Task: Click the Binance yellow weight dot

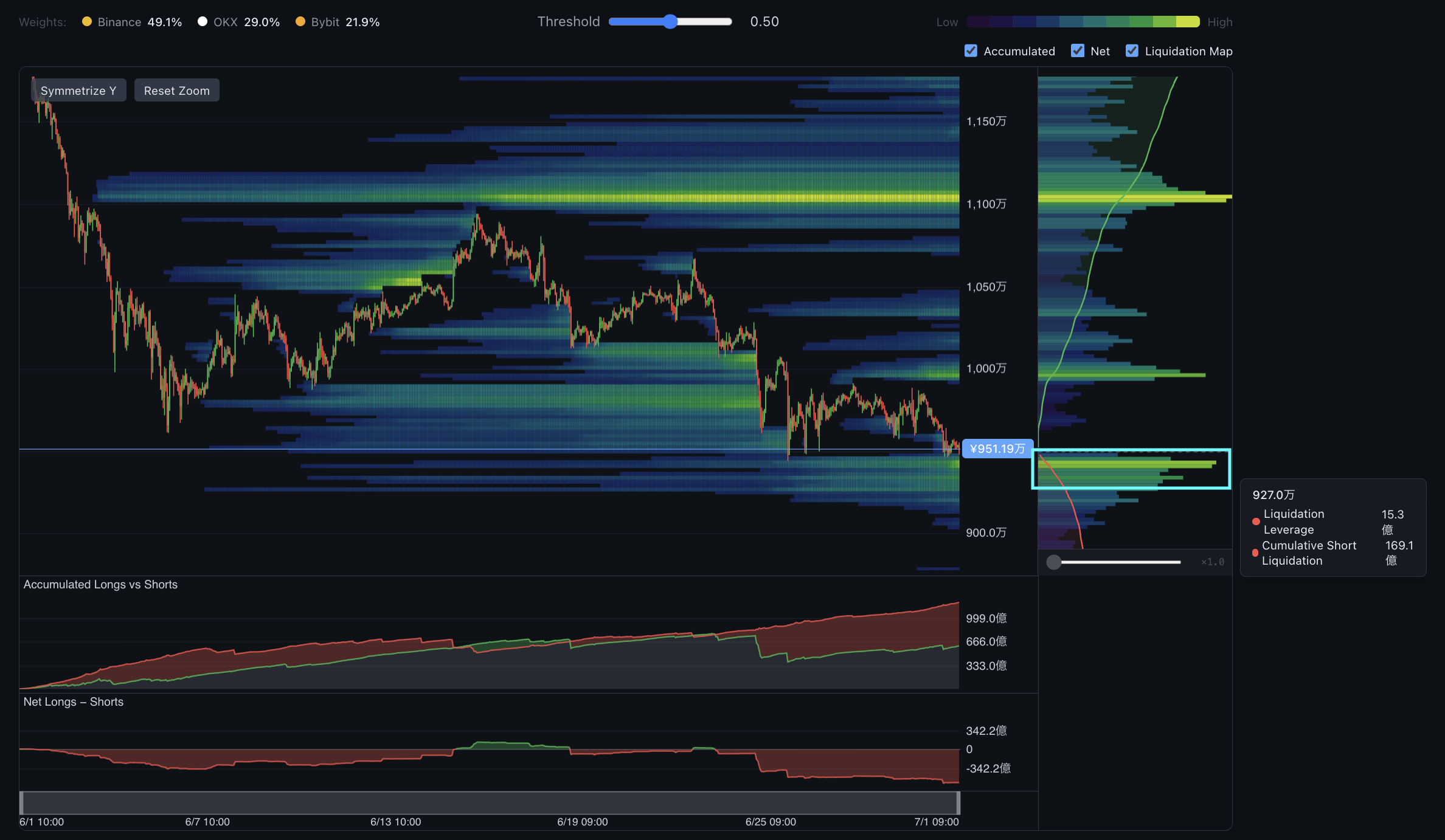Action: 87,22
